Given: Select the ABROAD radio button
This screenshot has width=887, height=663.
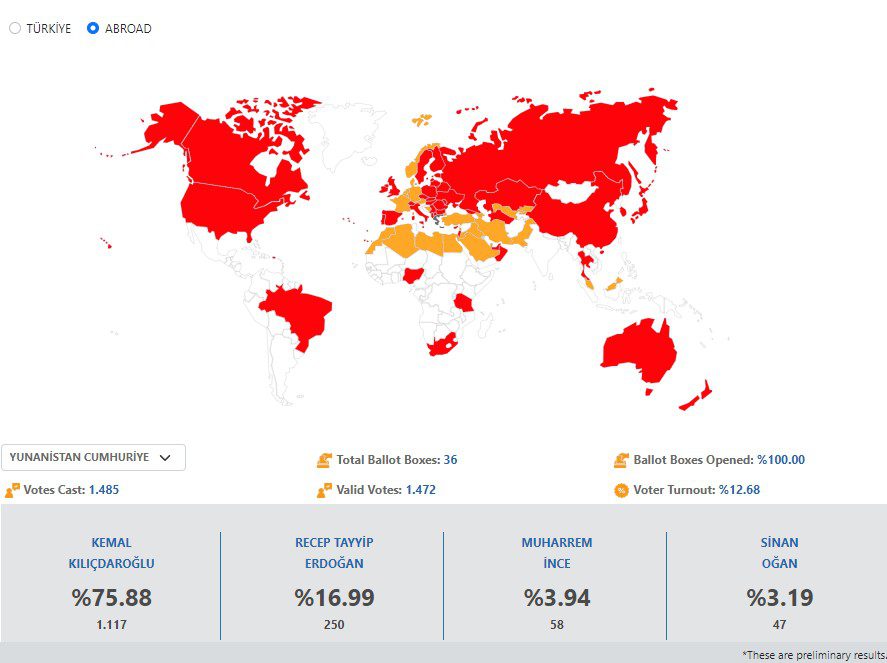Looking at the screenshot, I should click(x=93, y=28).
